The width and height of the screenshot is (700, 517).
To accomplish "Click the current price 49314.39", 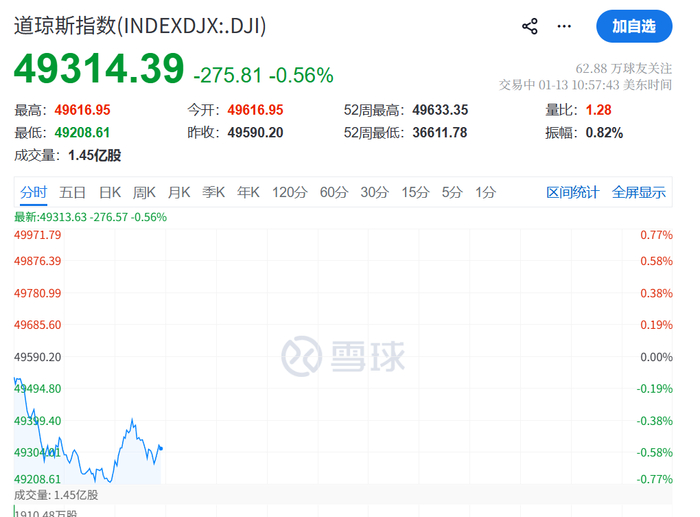I will click(x=99, y=68).
